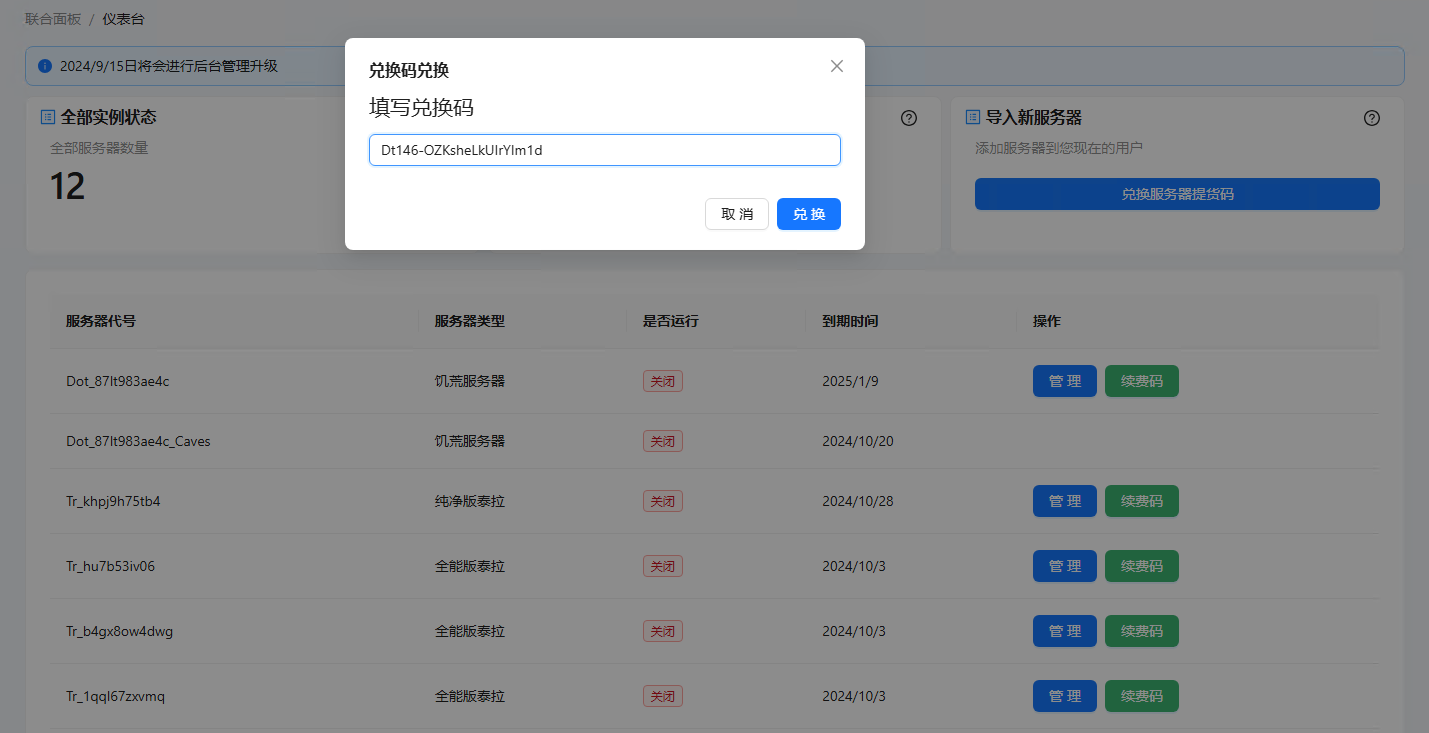Manage server Dot_87lt983ae4c
The image size is (1429, 733).
click(1065, 381)
